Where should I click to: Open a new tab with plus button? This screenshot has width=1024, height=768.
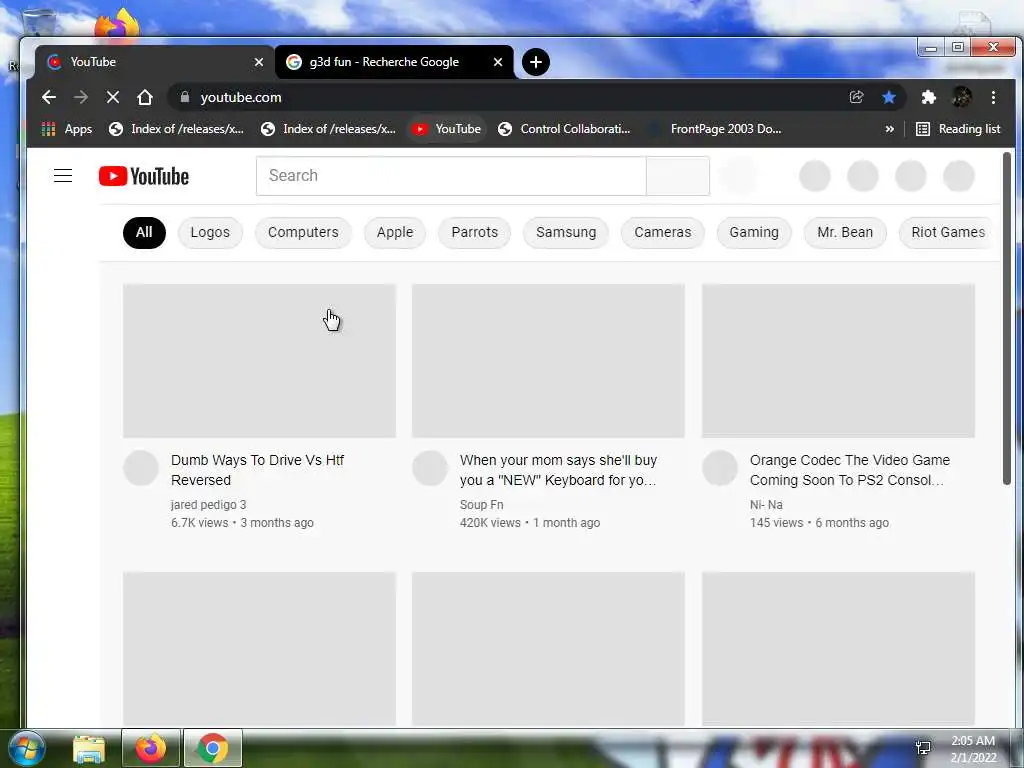pyautogui.click(x=536, y=62)
